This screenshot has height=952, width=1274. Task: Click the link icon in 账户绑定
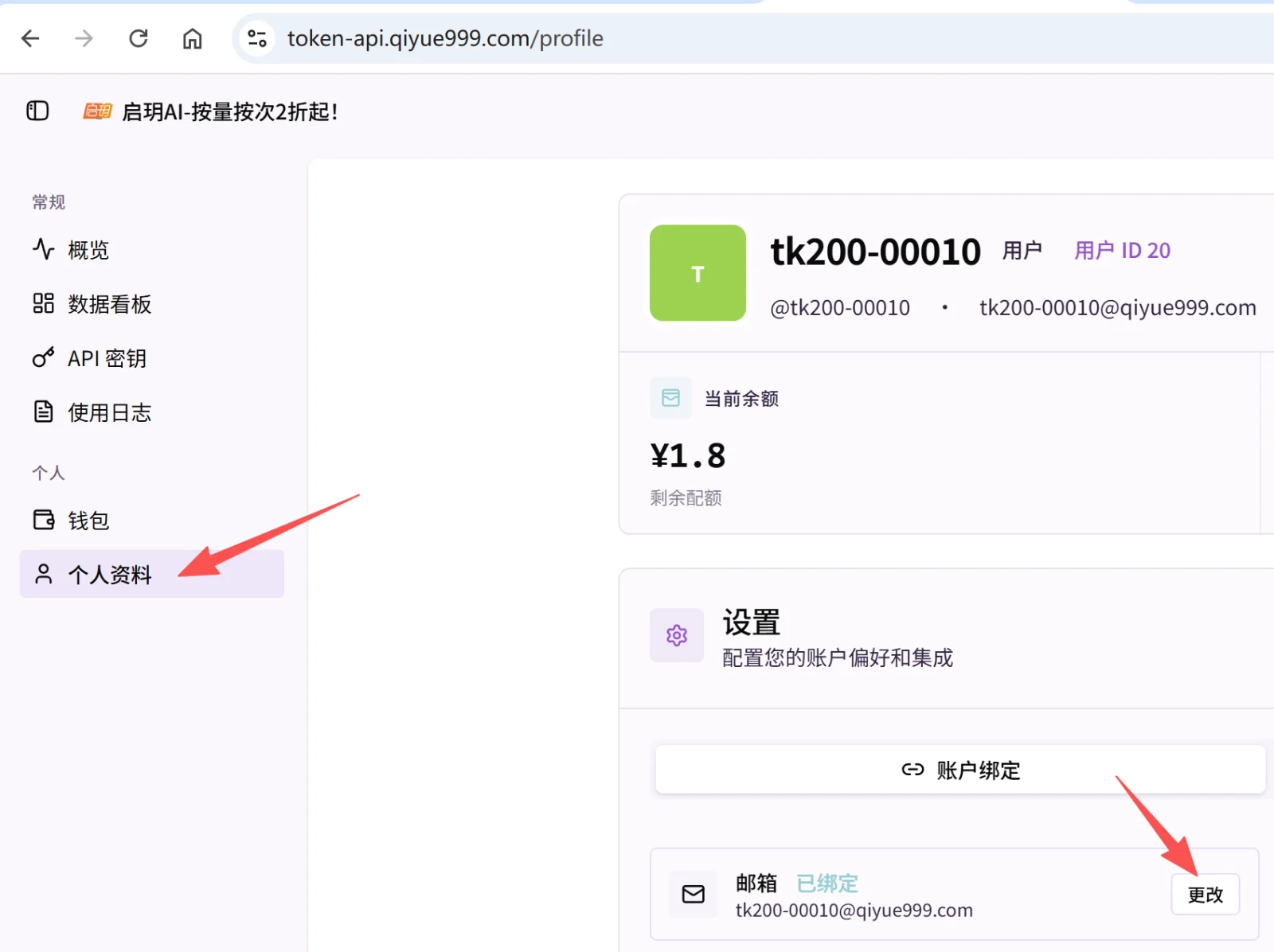click(x=913, y=770)
